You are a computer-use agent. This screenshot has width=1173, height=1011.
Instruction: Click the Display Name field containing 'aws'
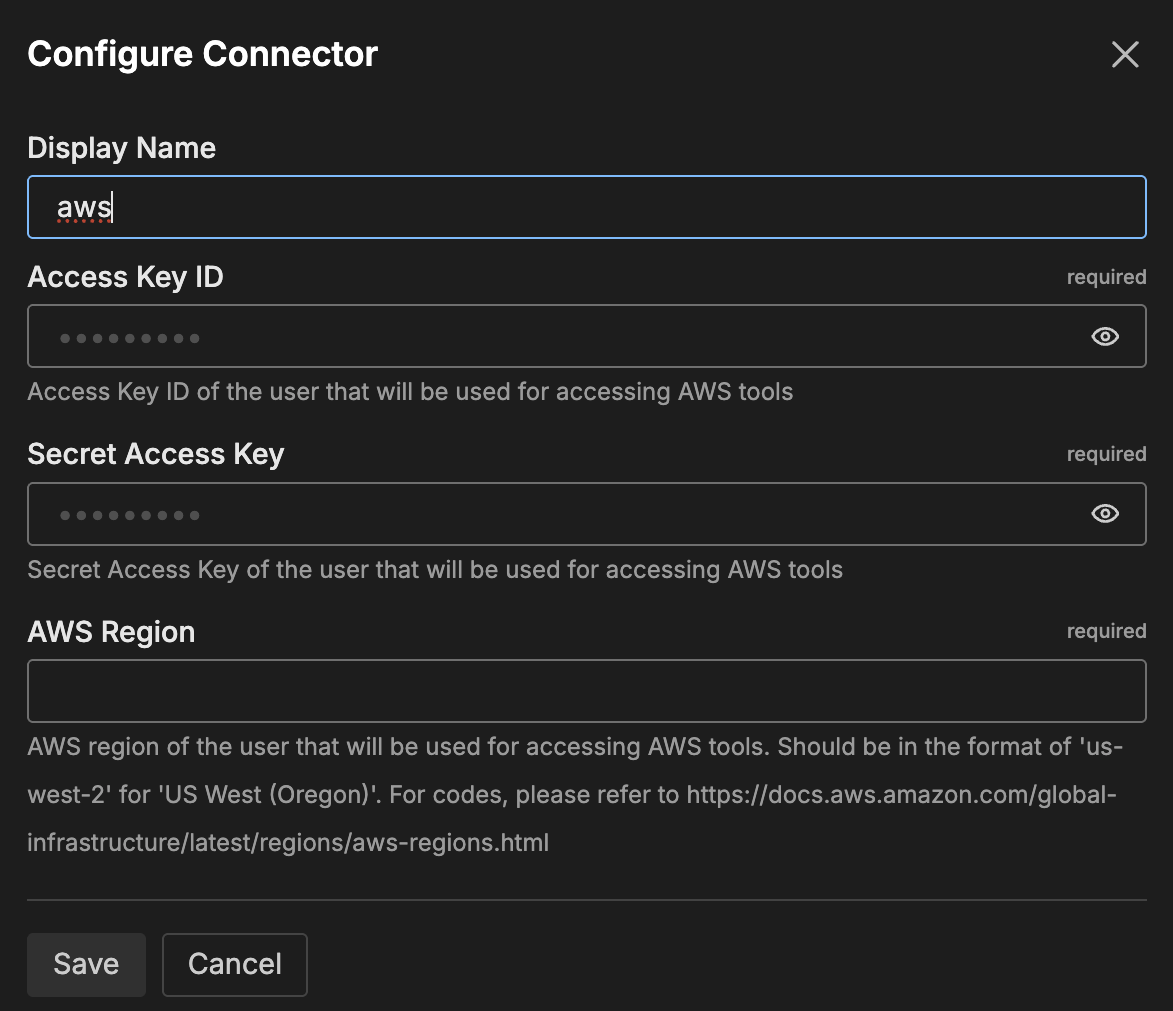pos(586,207)
